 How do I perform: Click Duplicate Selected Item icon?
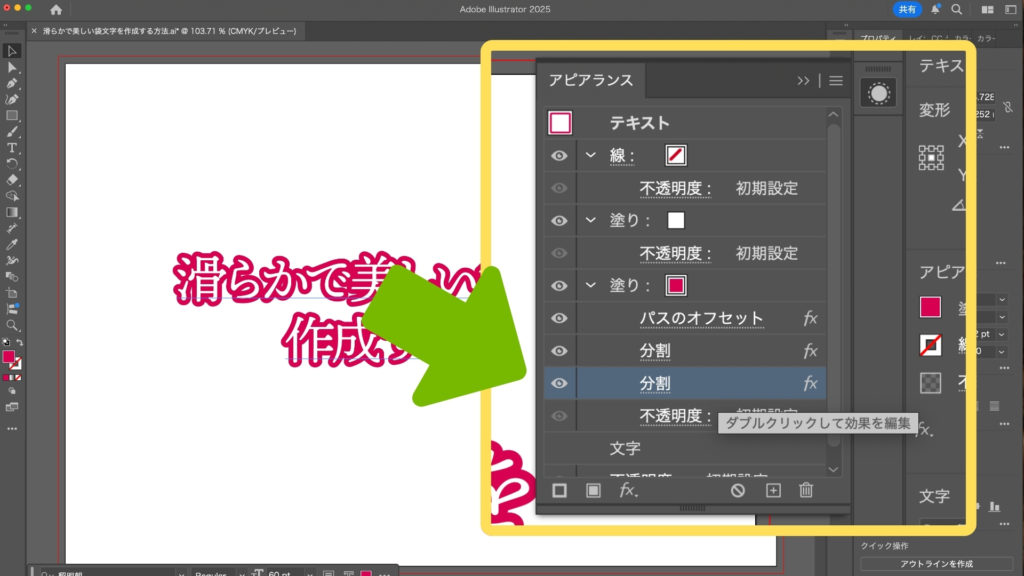click(x=772, y=490)
